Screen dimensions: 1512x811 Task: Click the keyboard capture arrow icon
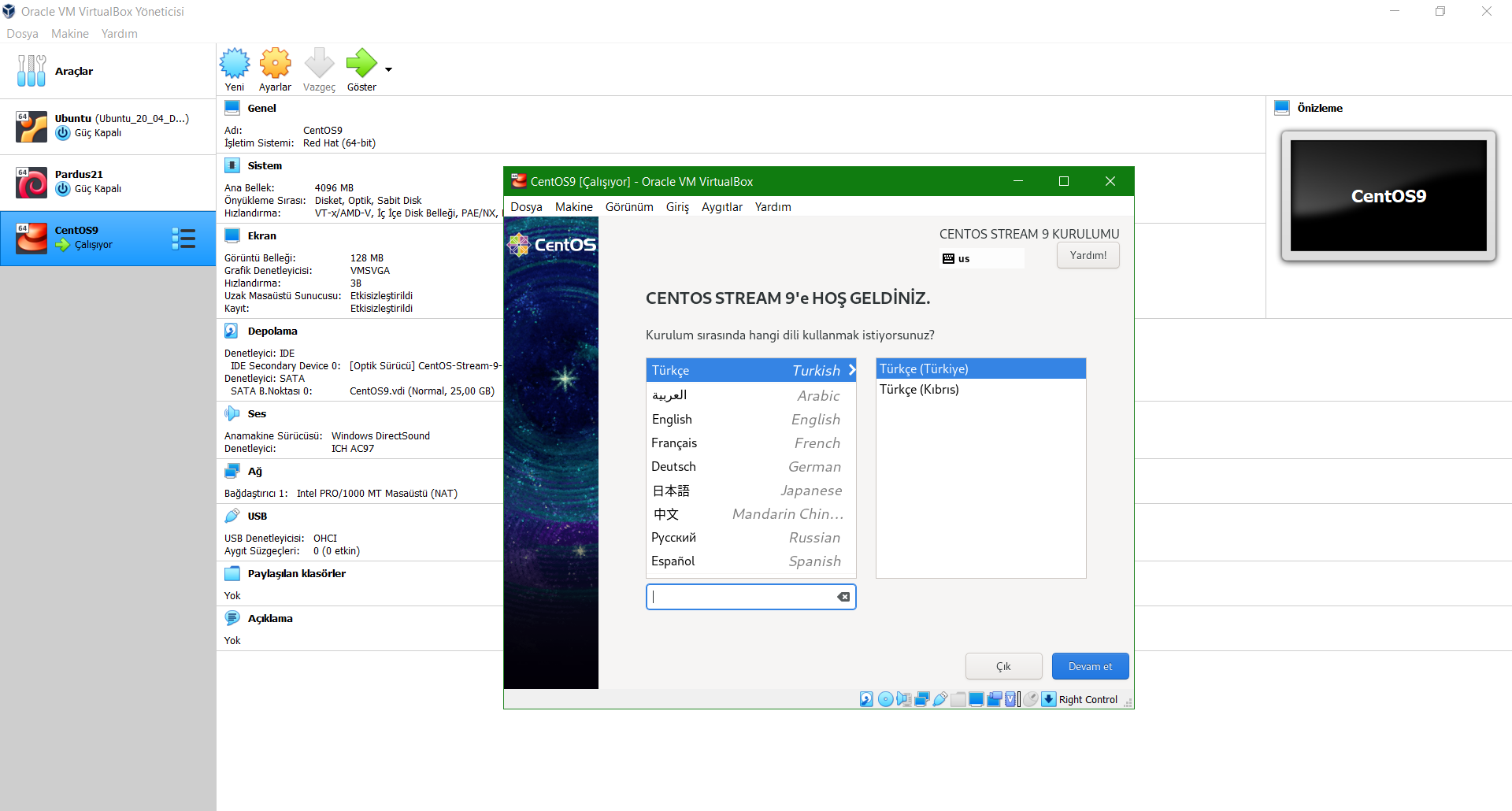point(1049,699)
